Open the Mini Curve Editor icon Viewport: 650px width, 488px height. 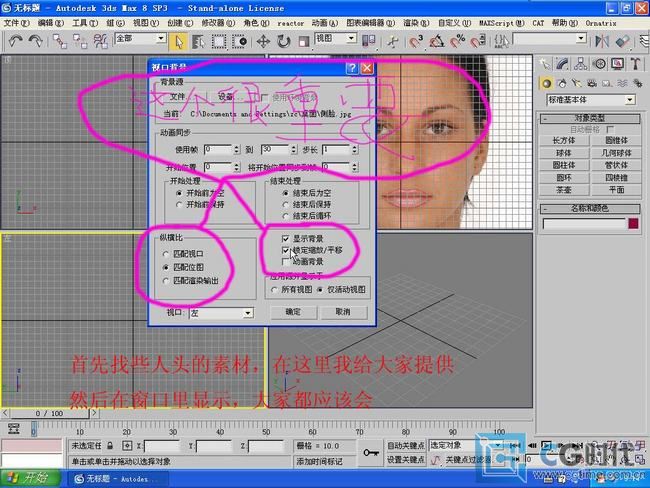[14, 428]
